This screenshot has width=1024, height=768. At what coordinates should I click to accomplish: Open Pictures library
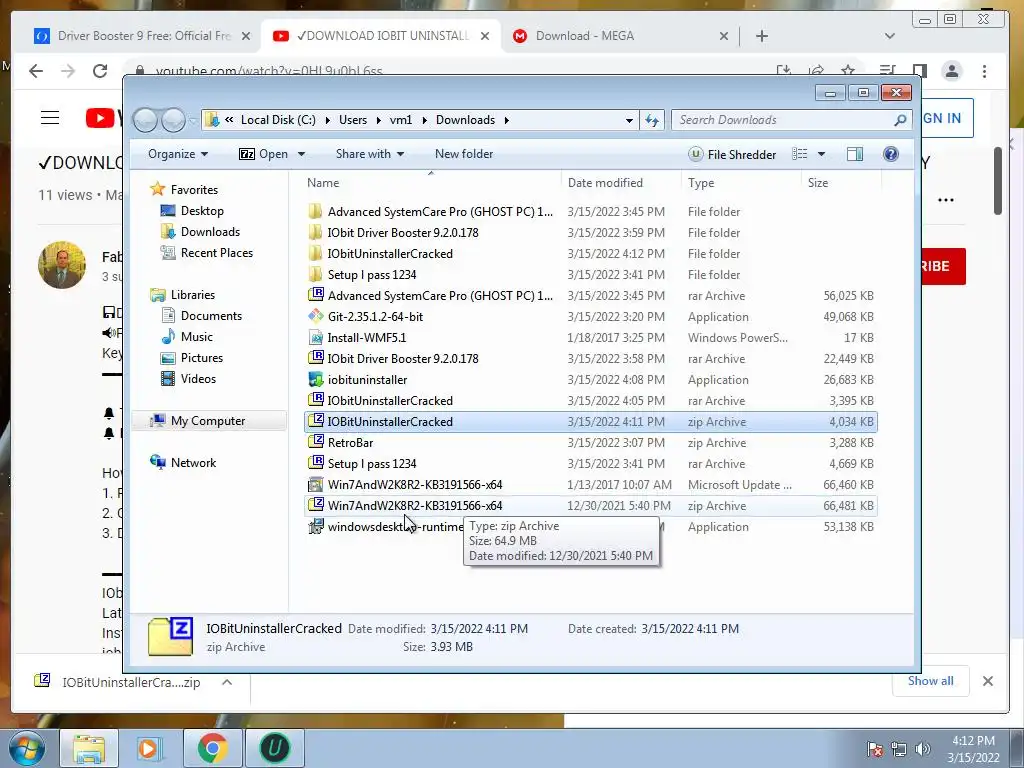pos(201,358)
